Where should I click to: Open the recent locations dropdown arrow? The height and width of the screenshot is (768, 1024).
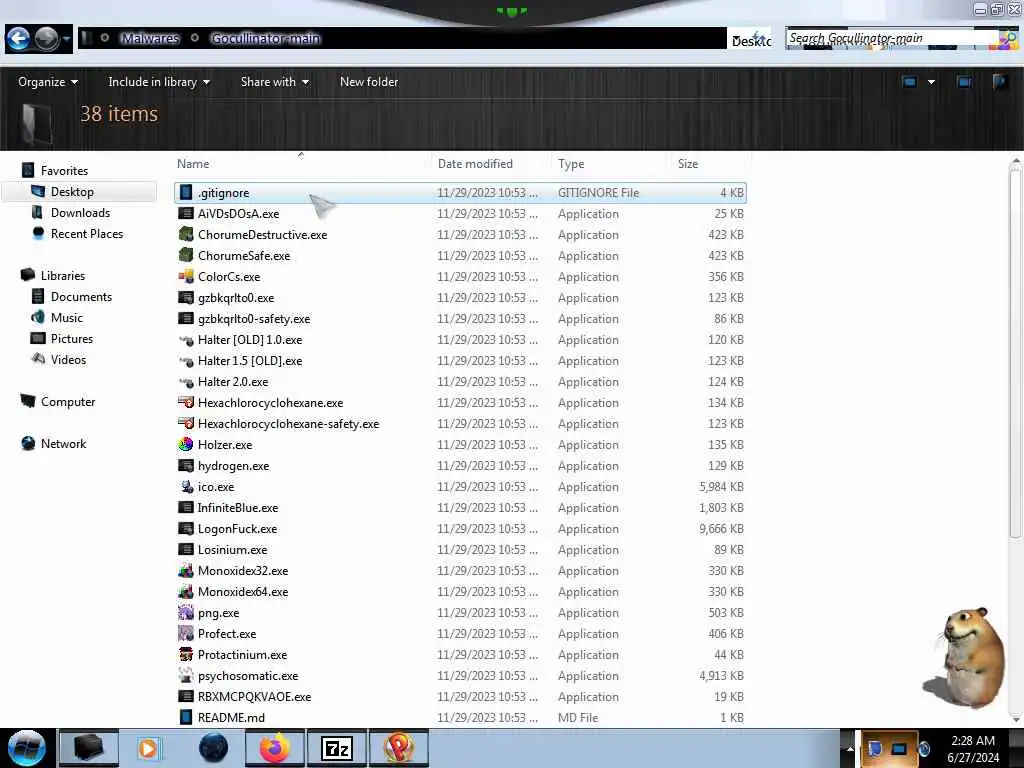coord(67,39)
